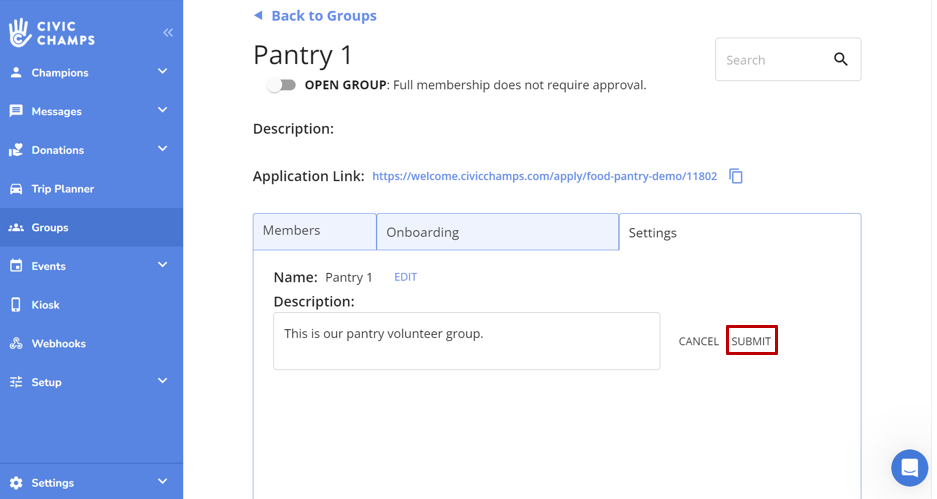Click the Civic Champs hand logo
937x499 pixels.
point(20,32)
